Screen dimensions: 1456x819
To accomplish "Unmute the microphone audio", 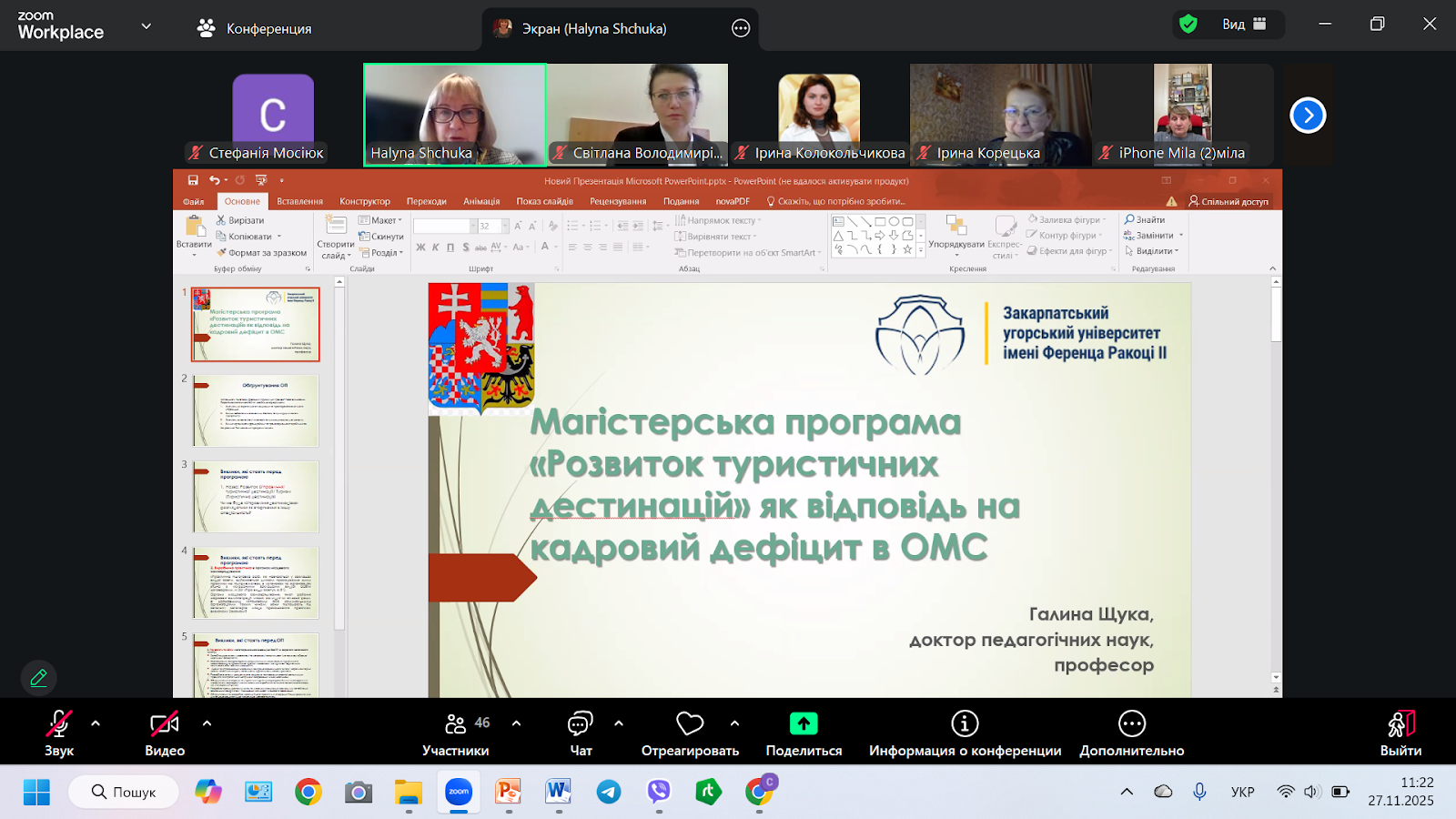I will (x=59, y=733).
